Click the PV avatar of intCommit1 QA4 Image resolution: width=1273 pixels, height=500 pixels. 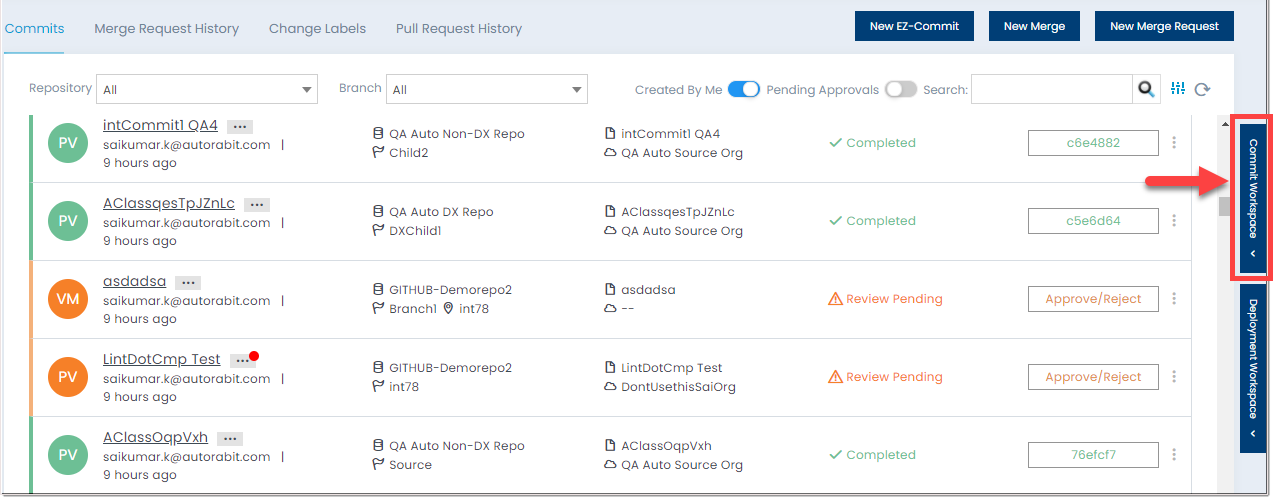[x=68, y=143]
